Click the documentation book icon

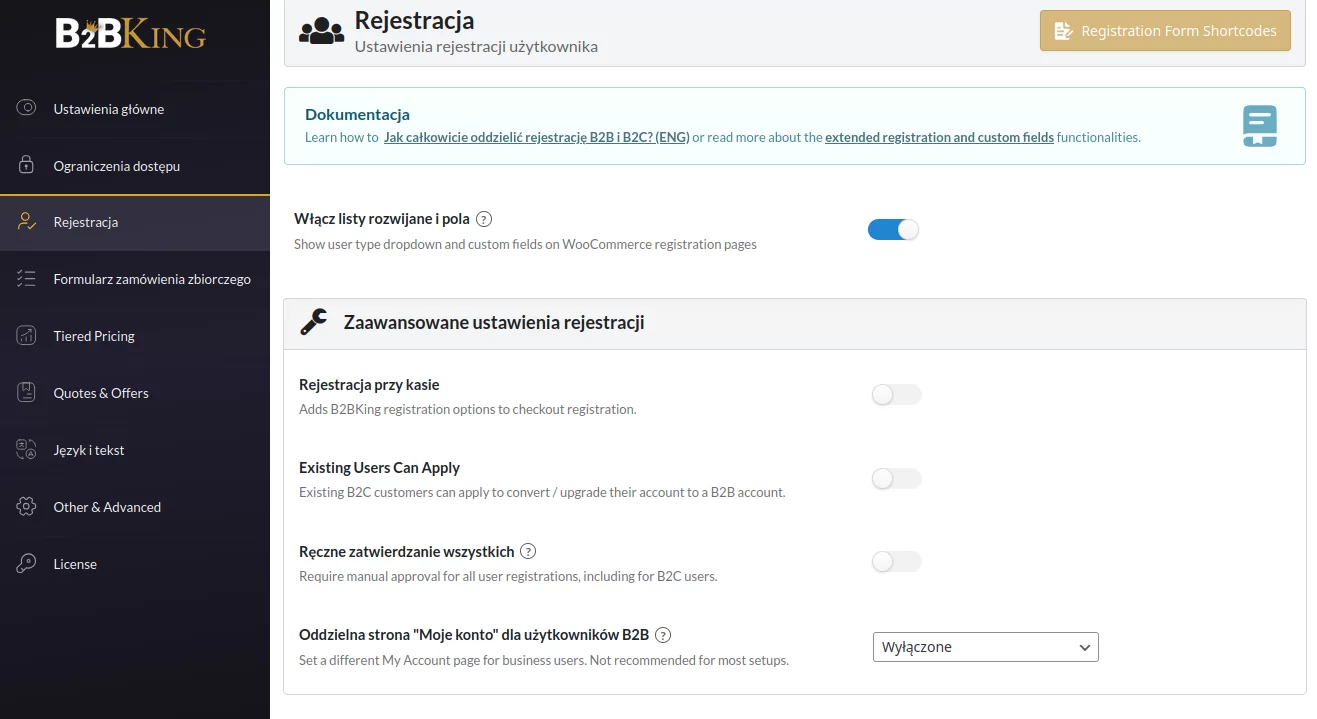point(1259,126)
